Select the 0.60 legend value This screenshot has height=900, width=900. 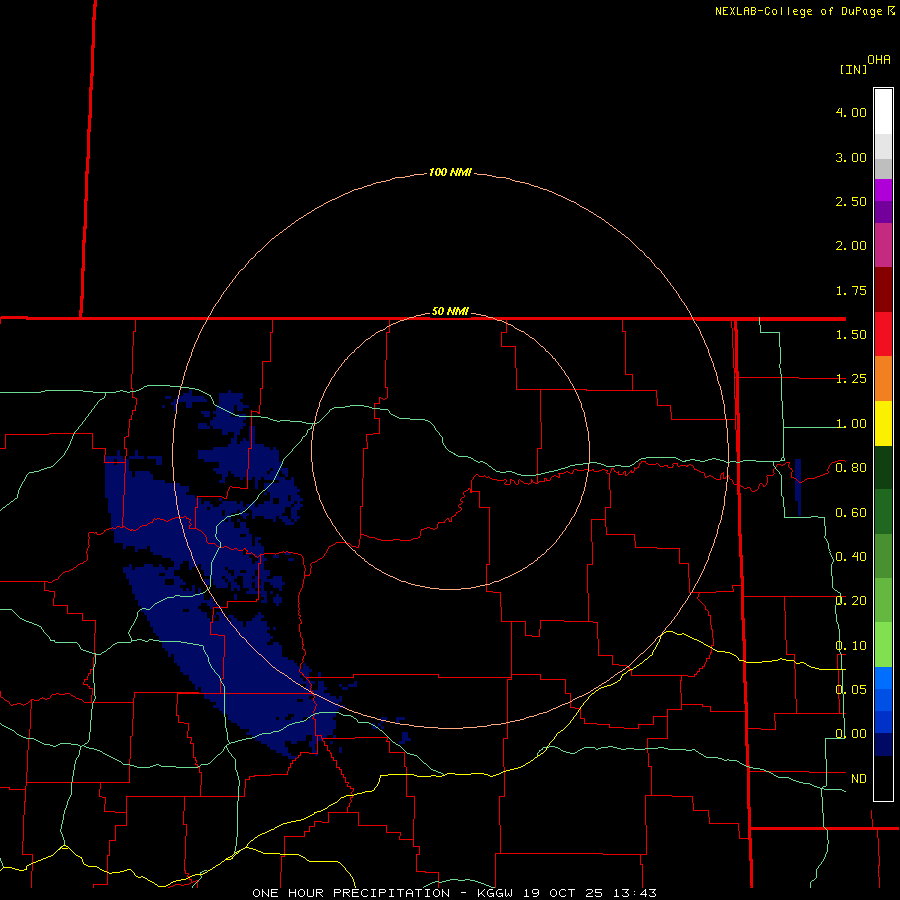851,513
